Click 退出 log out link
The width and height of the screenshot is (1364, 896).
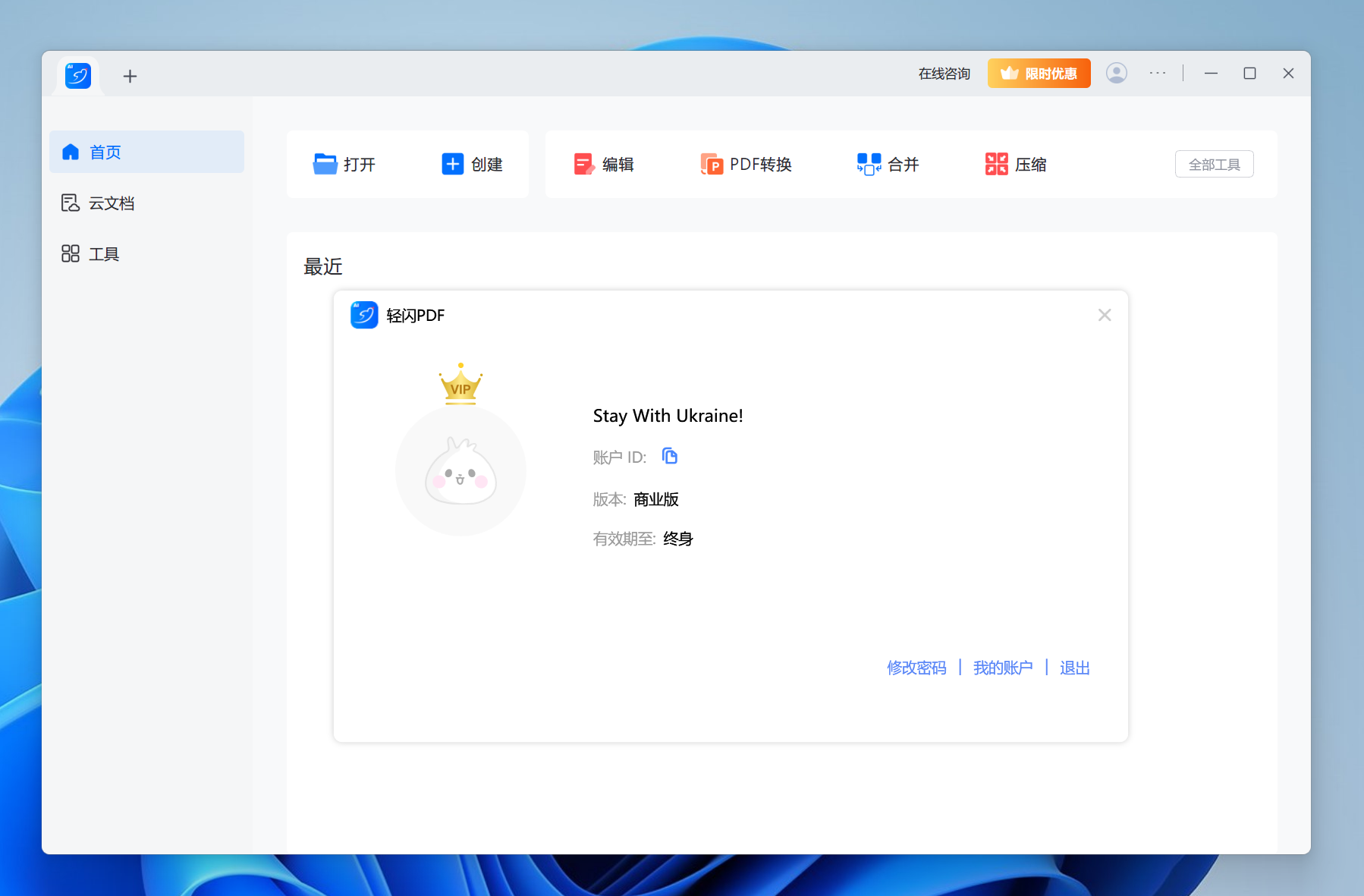(x=1074, y=668)
